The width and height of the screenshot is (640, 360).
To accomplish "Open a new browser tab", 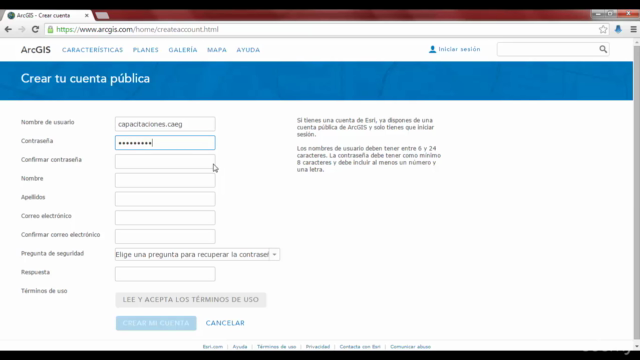I will [x=102, y=16].
